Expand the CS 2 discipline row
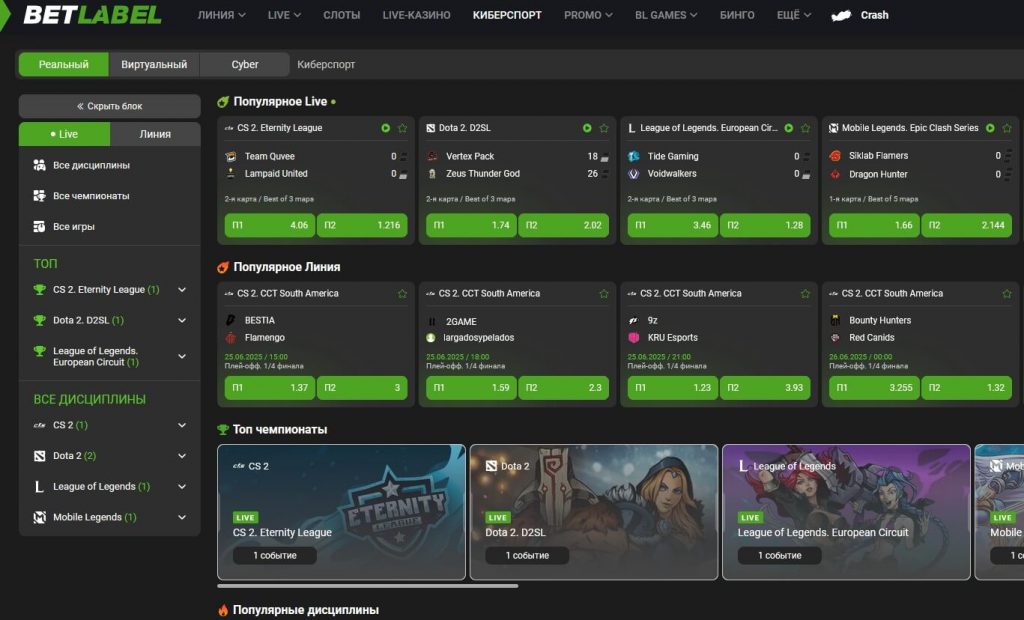 [182, 425]
